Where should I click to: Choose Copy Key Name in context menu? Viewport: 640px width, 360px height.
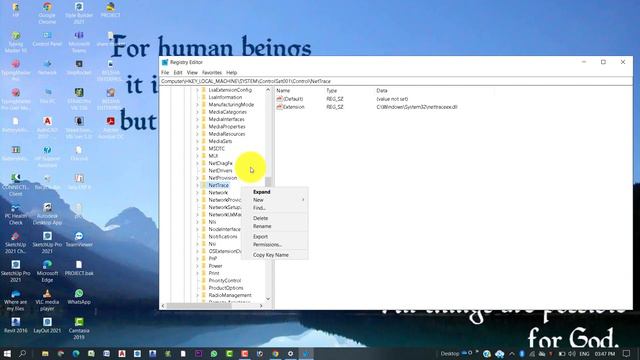coord(274,255)
